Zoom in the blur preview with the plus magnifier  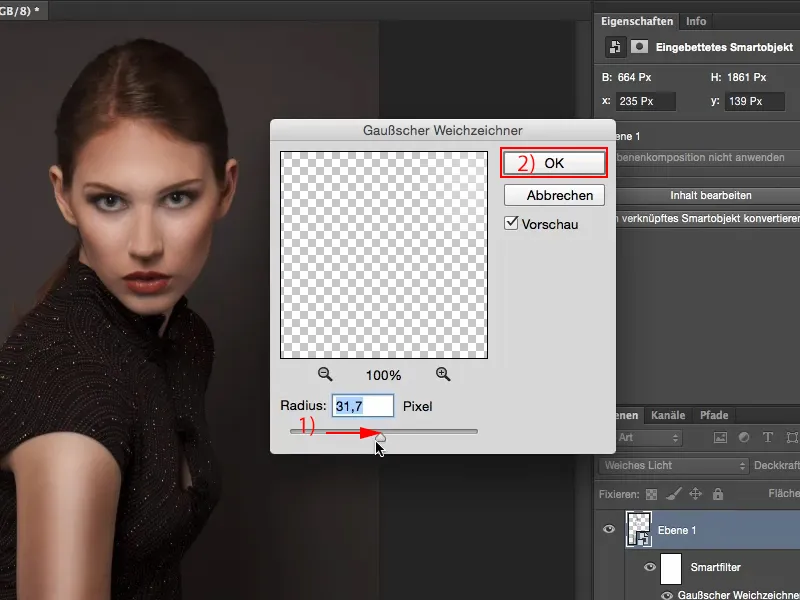click(x=443, y=374)
